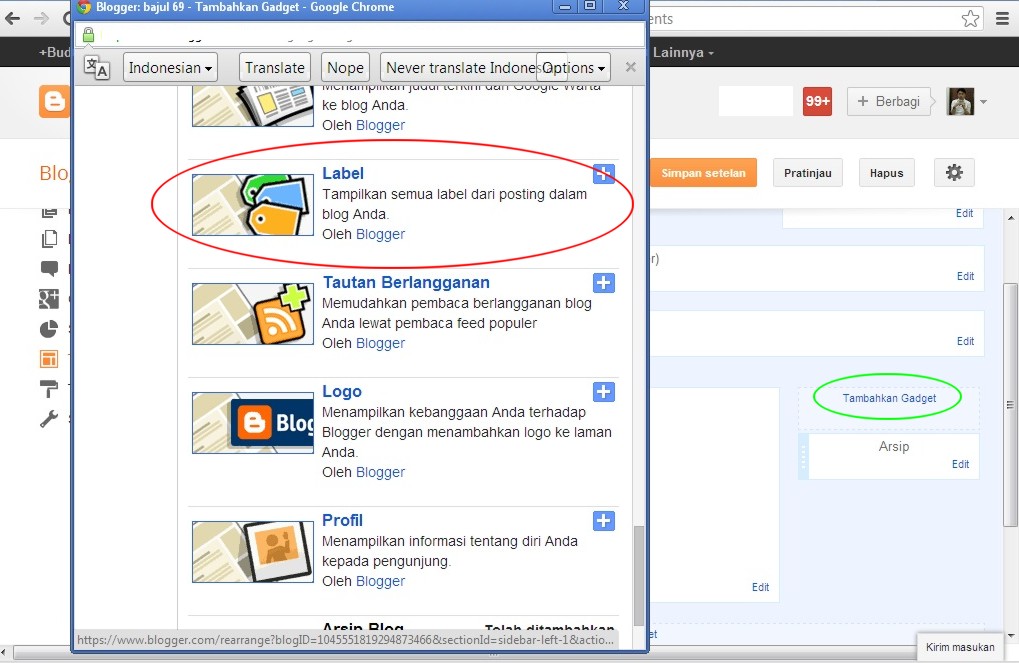Click the Label gadget tag thumbnail
Screen dimensions: 1019x663
point(253,205)
